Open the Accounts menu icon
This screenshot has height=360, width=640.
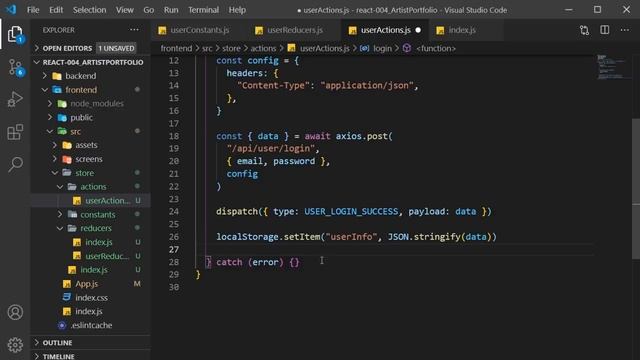coord(15,312)
